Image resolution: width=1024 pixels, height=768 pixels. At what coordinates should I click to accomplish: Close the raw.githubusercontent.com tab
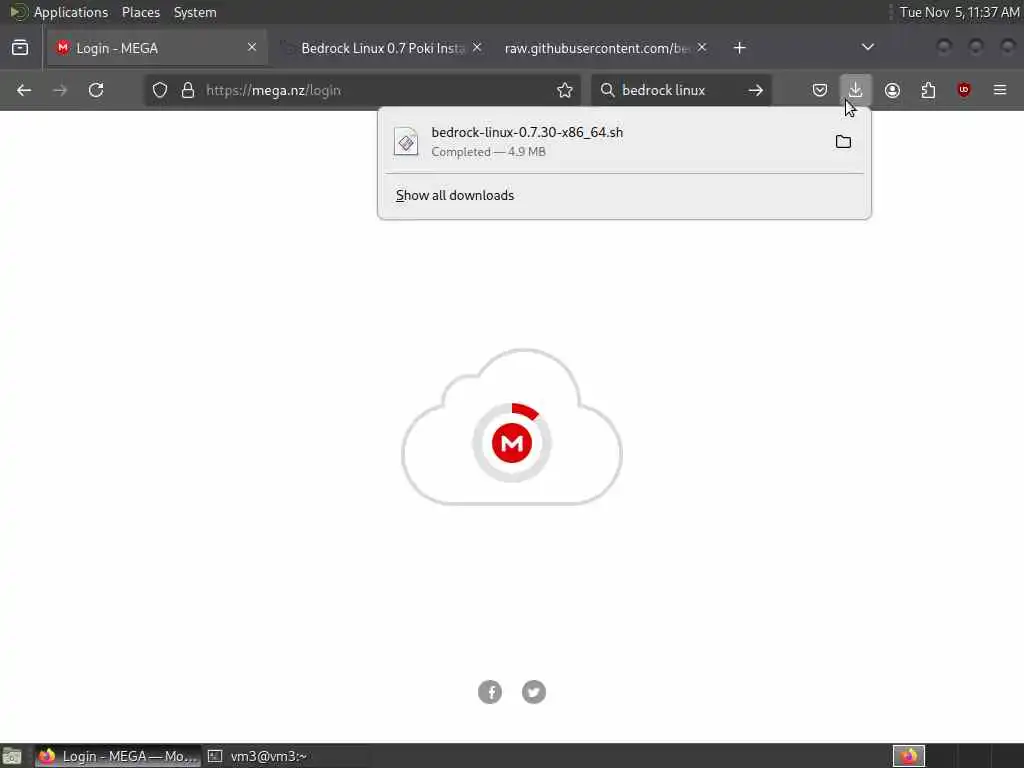coord(702,47)
